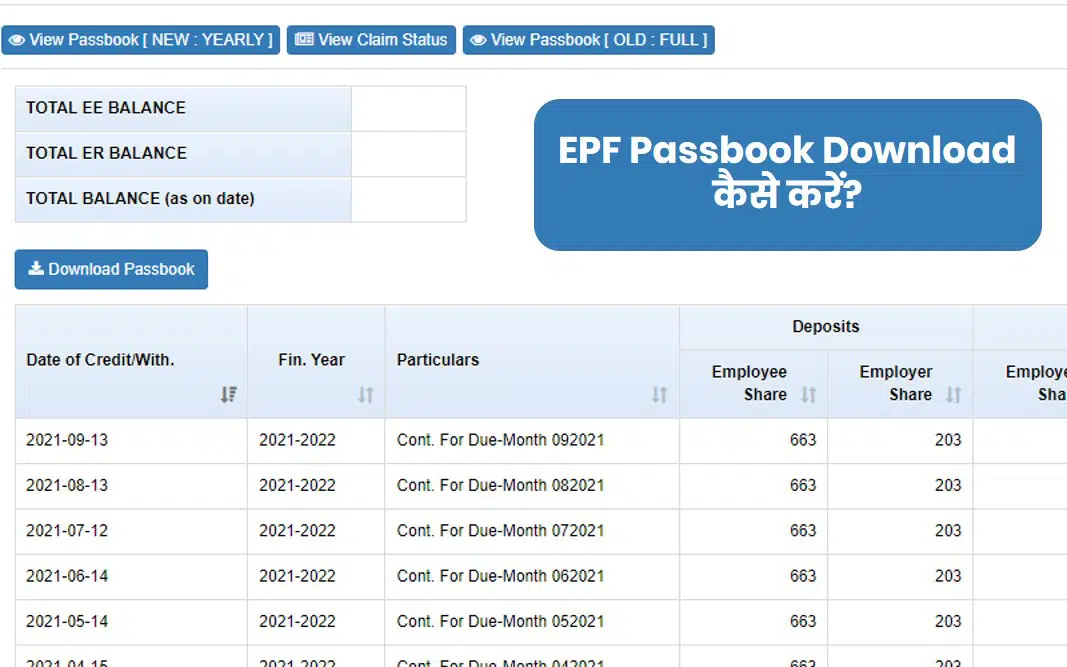Click Cont. For Due-Month 092021 entry
This screenshot has width=1067, height=667.
point(500,440)
